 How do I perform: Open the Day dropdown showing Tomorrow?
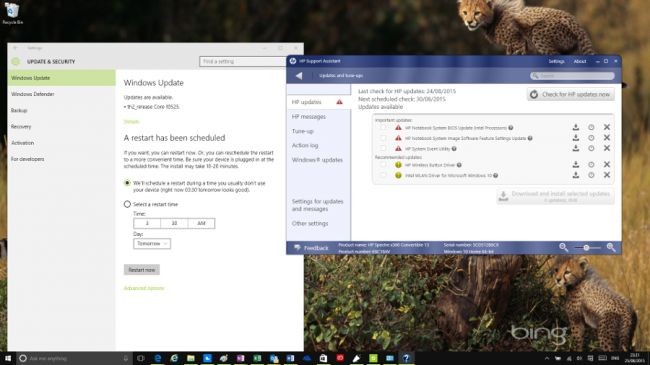[152, 244]
